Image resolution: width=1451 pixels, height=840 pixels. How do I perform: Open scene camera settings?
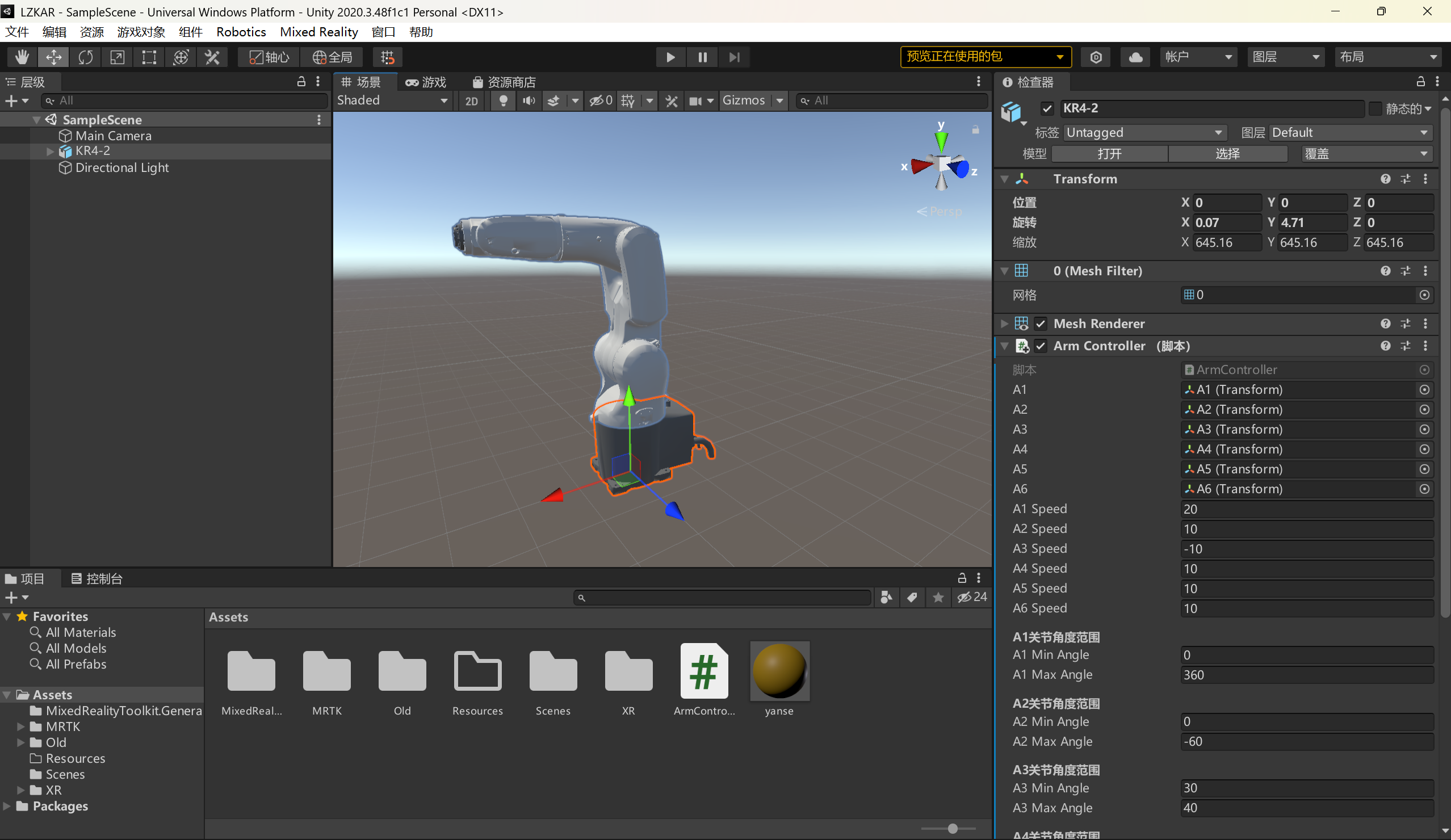pos(695,101)
